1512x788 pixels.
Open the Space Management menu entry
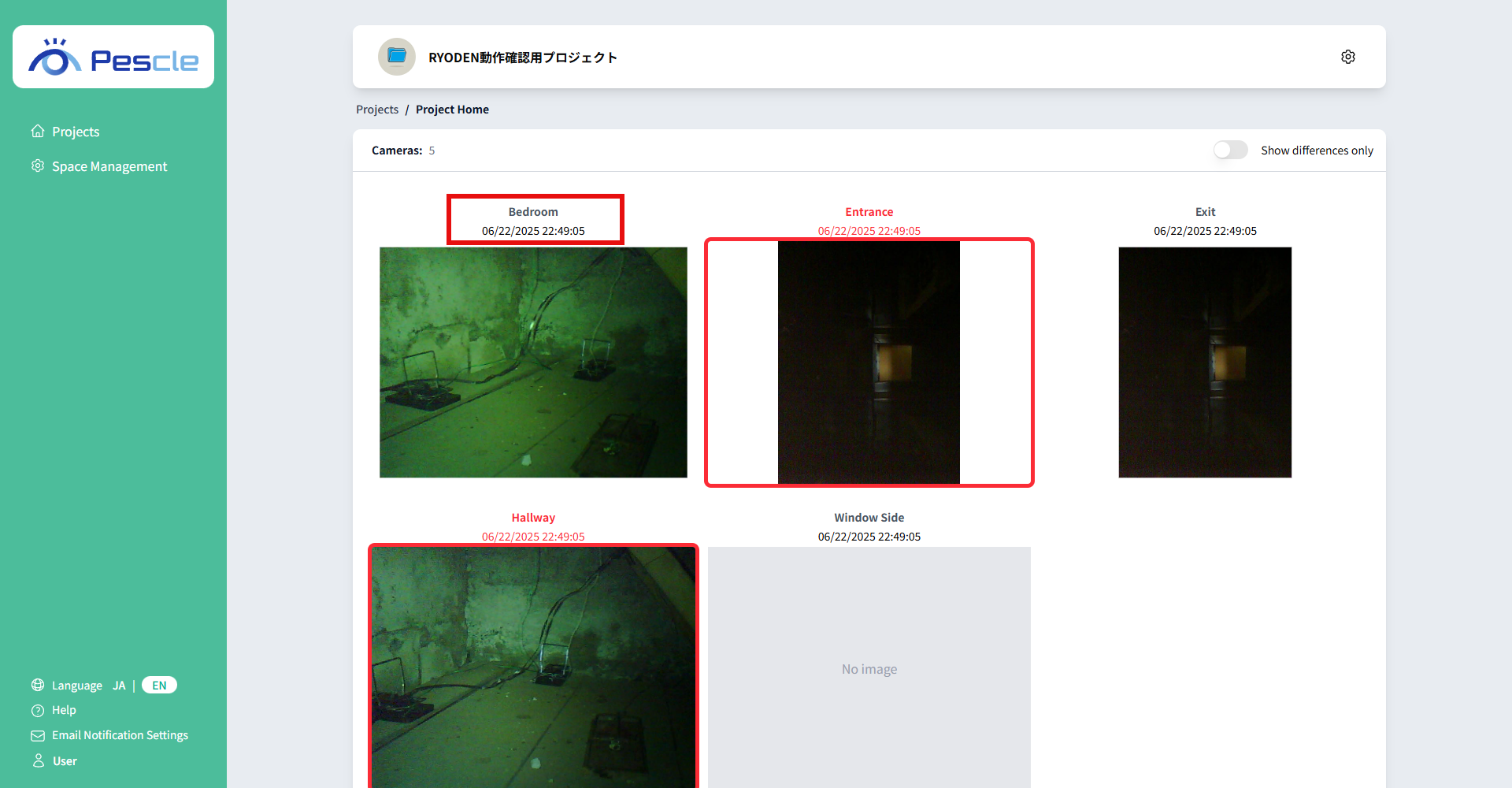pyautogui.click(x=109, y=165)
